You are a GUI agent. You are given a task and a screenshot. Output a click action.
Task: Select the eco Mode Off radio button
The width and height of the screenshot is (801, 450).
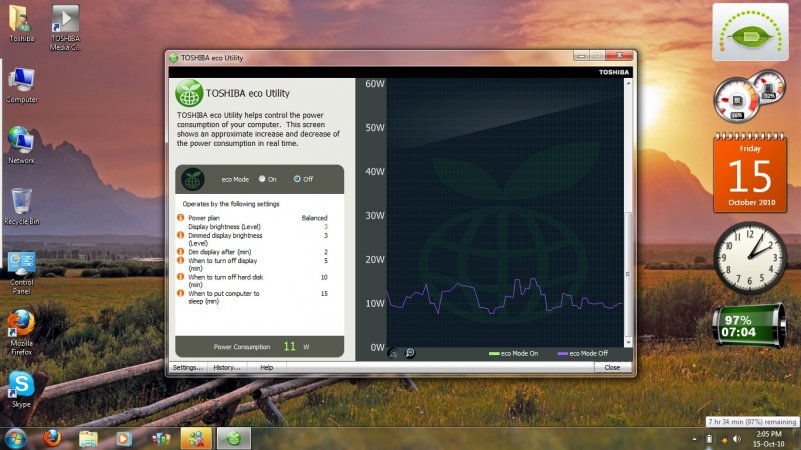[x=297, y=179]
